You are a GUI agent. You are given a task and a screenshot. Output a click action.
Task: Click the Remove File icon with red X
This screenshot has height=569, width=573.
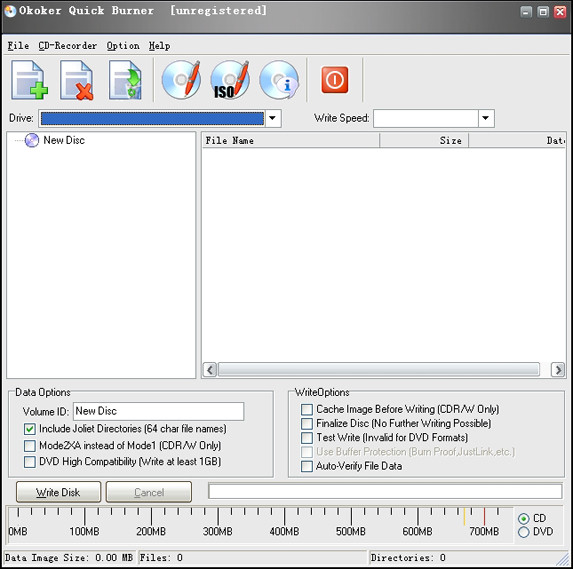[77, 80]
